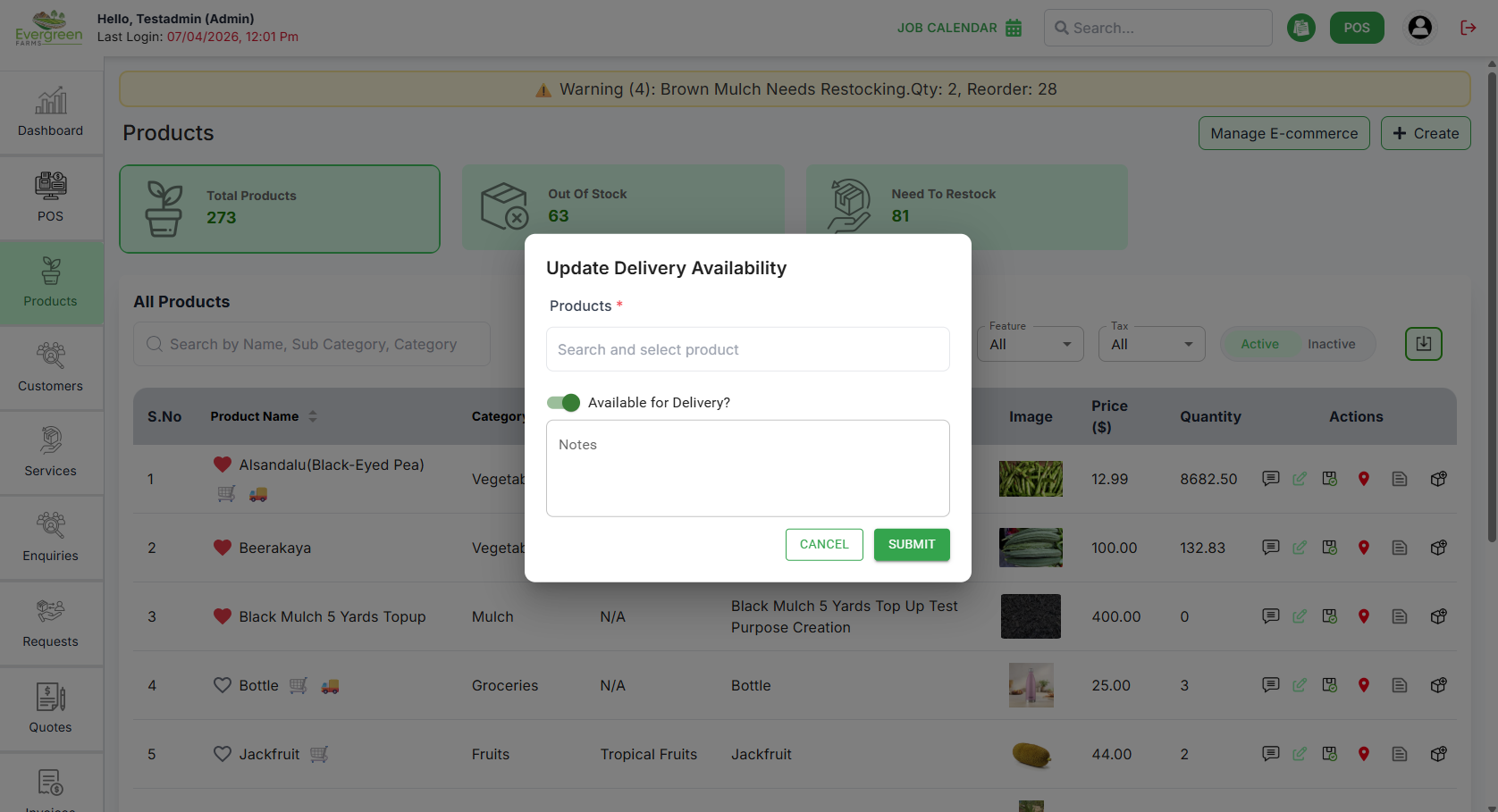Open the Feature filter dropdown
The width and height of the screenshot is (1498, 812).
1030,344
